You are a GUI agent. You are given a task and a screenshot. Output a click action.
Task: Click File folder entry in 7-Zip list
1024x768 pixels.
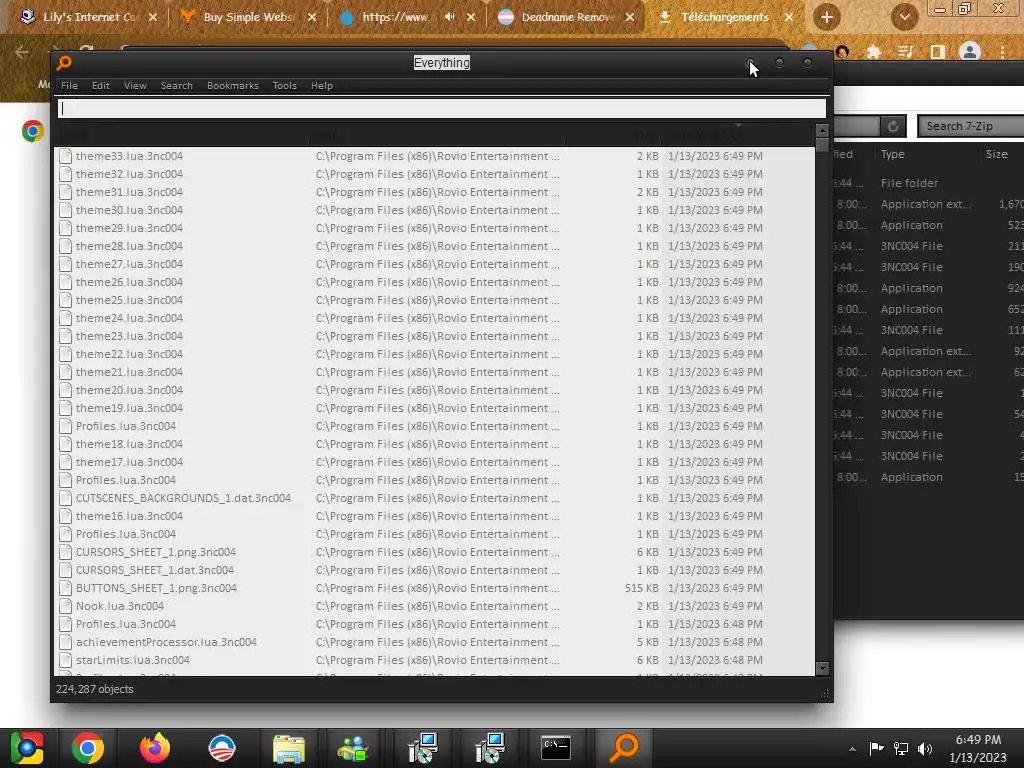pos(909,183)
